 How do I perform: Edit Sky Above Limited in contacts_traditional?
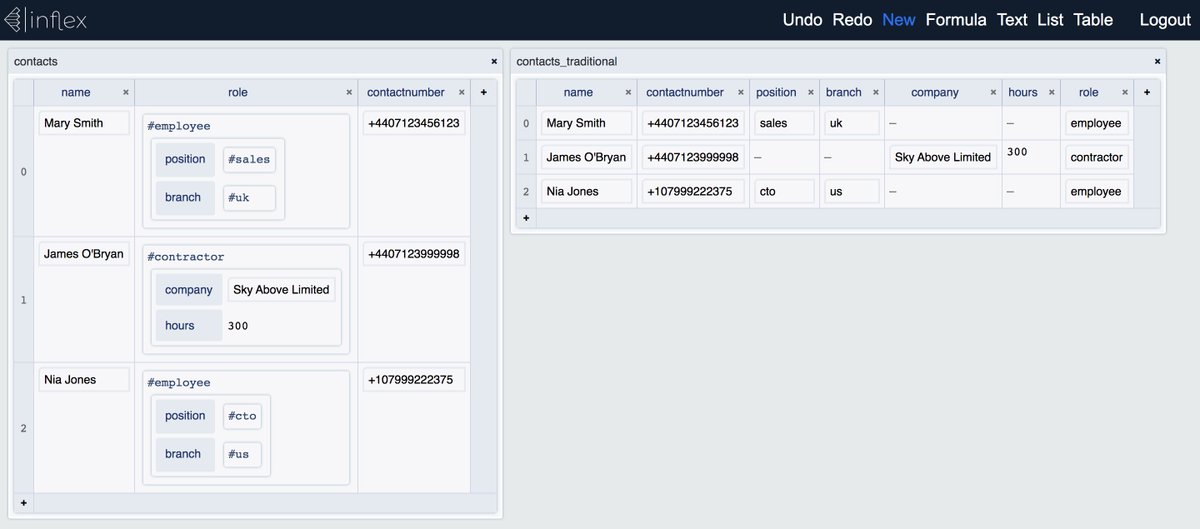pos(943,157)
